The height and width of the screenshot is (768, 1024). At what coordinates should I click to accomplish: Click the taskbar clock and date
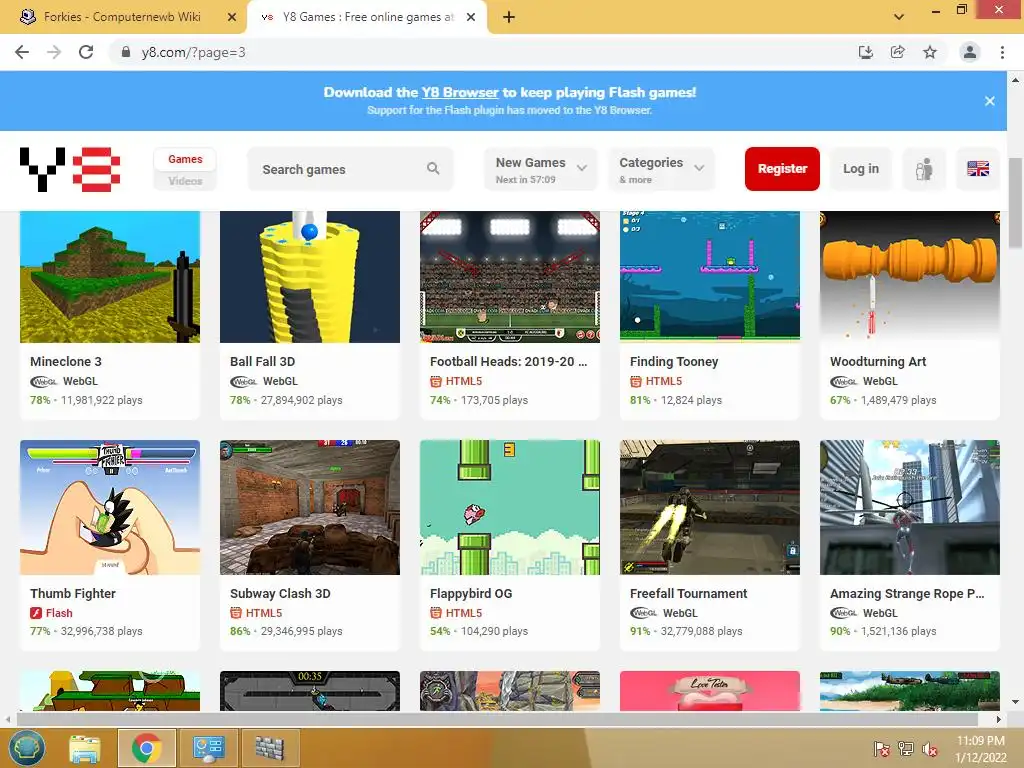[981, 749]
